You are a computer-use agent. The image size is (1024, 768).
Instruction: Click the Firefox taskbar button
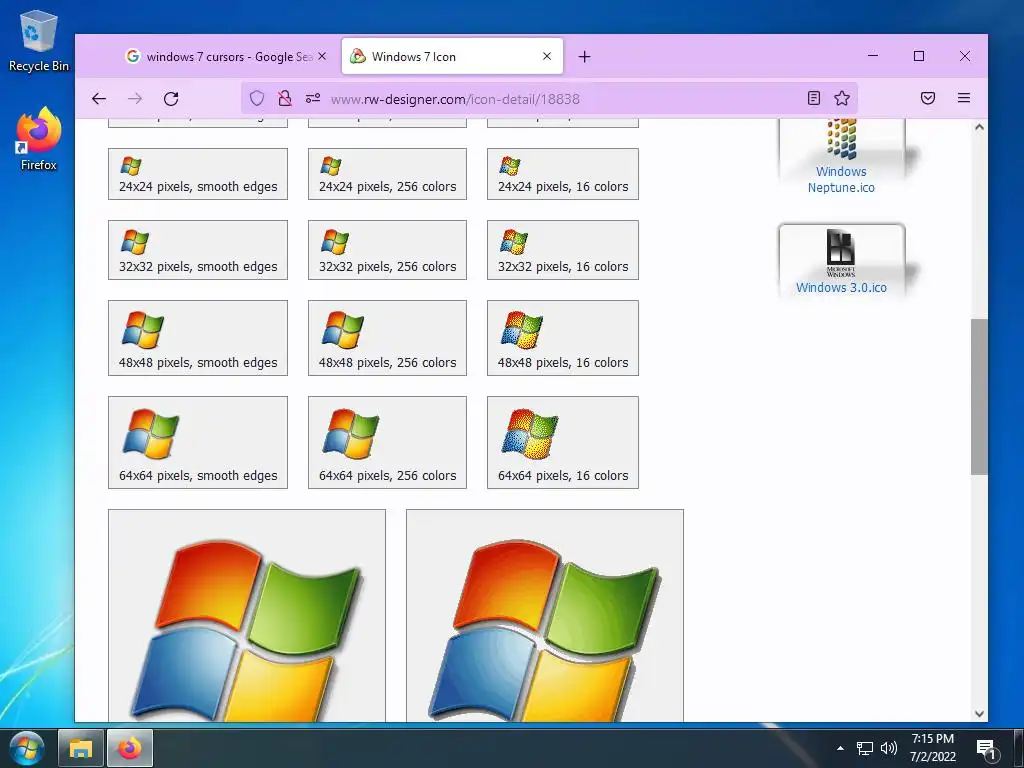pos(129,748)
